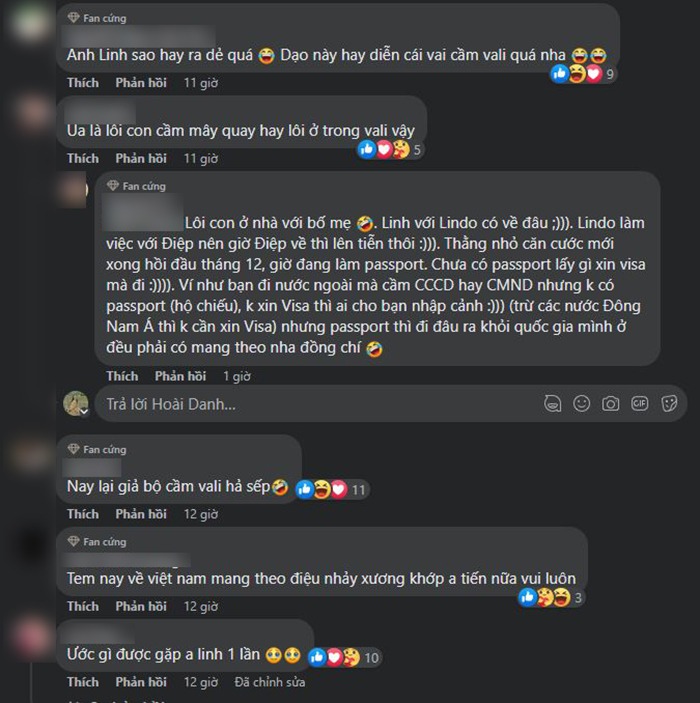Like the long passport explanation reply
This screenshot has height=703, width=700.
pos(122,376)
